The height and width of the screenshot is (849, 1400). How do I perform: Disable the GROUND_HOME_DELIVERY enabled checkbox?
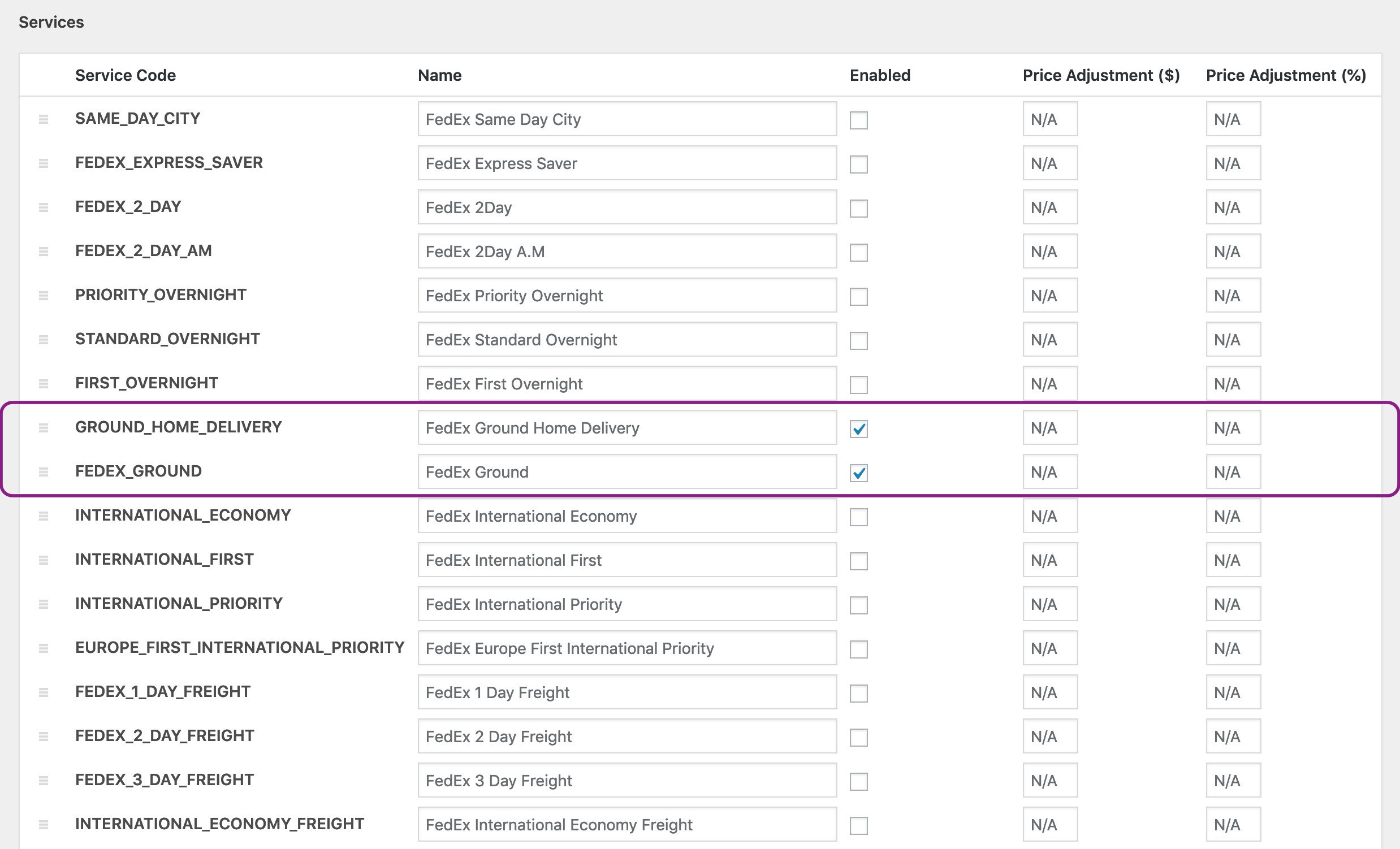858,428
